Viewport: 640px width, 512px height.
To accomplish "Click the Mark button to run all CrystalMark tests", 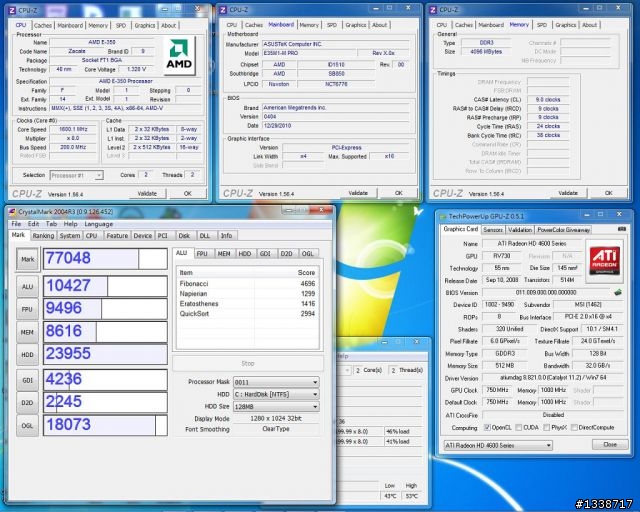I will pyautogui.click(x=27, y=259).
